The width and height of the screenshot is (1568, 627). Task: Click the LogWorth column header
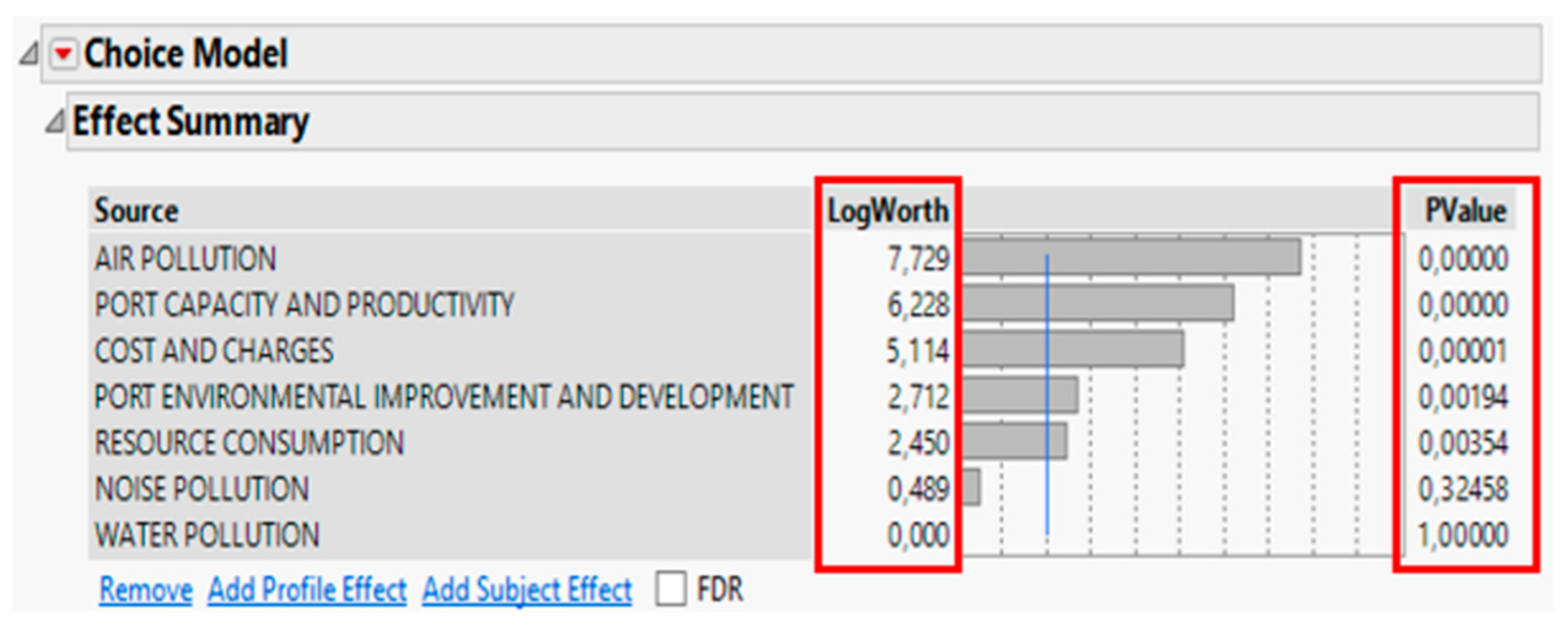point(887,211)
